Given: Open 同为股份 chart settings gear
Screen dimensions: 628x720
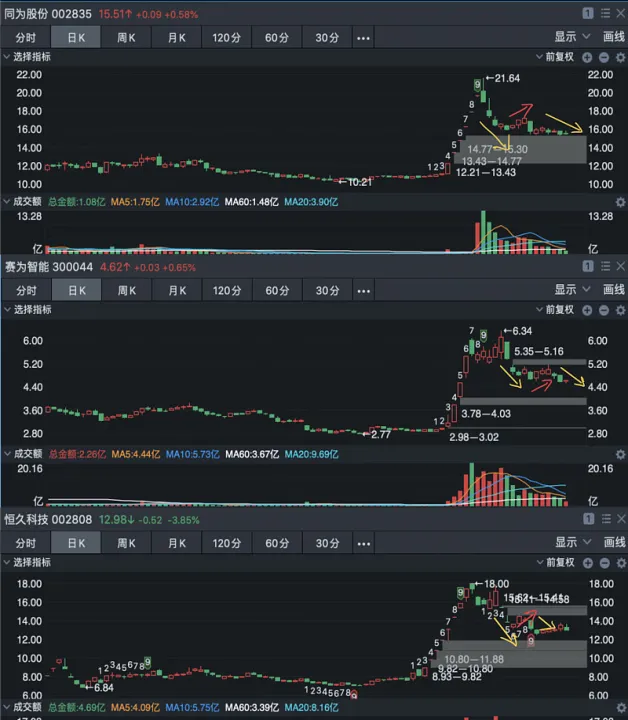Looking at the screenshot, I should pyautogui.click(x=620, y=57).
